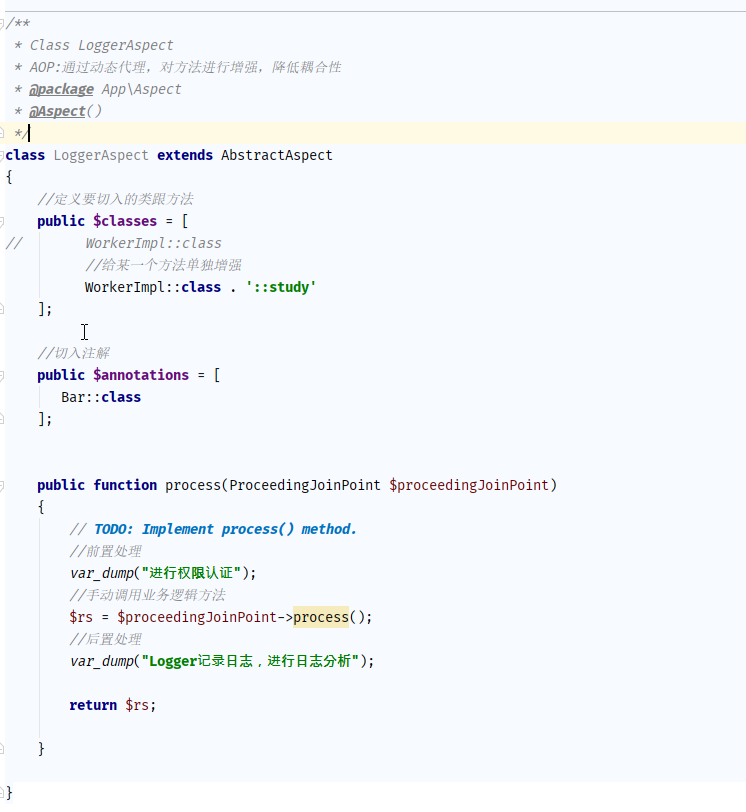The height and width of the screenshot is (812, 746).
Task: Click the '@package' doc tag
Action: 61,89
